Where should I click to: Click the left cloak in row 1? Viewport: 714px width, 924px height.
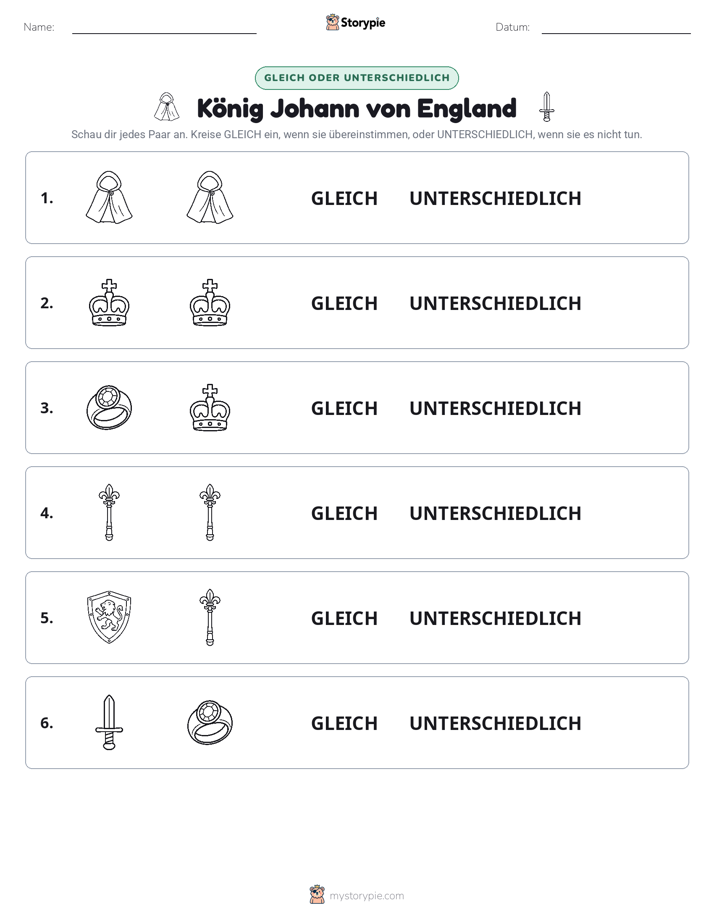(x=109, y=198)
